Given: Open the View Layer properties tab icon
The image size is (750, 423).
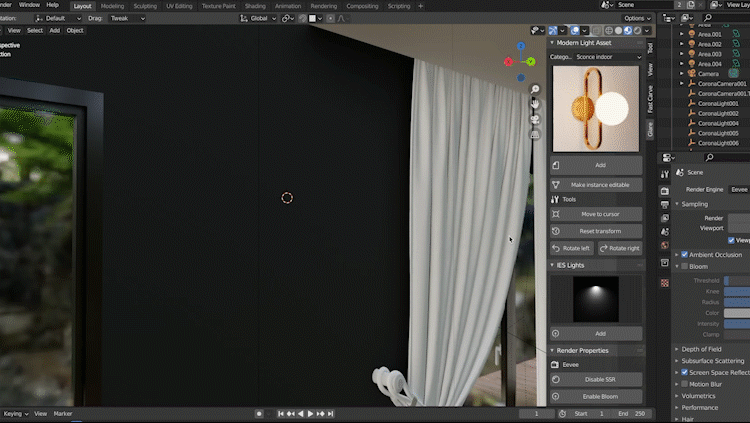Looking at the screenshot, I should [x=665, y=218].
